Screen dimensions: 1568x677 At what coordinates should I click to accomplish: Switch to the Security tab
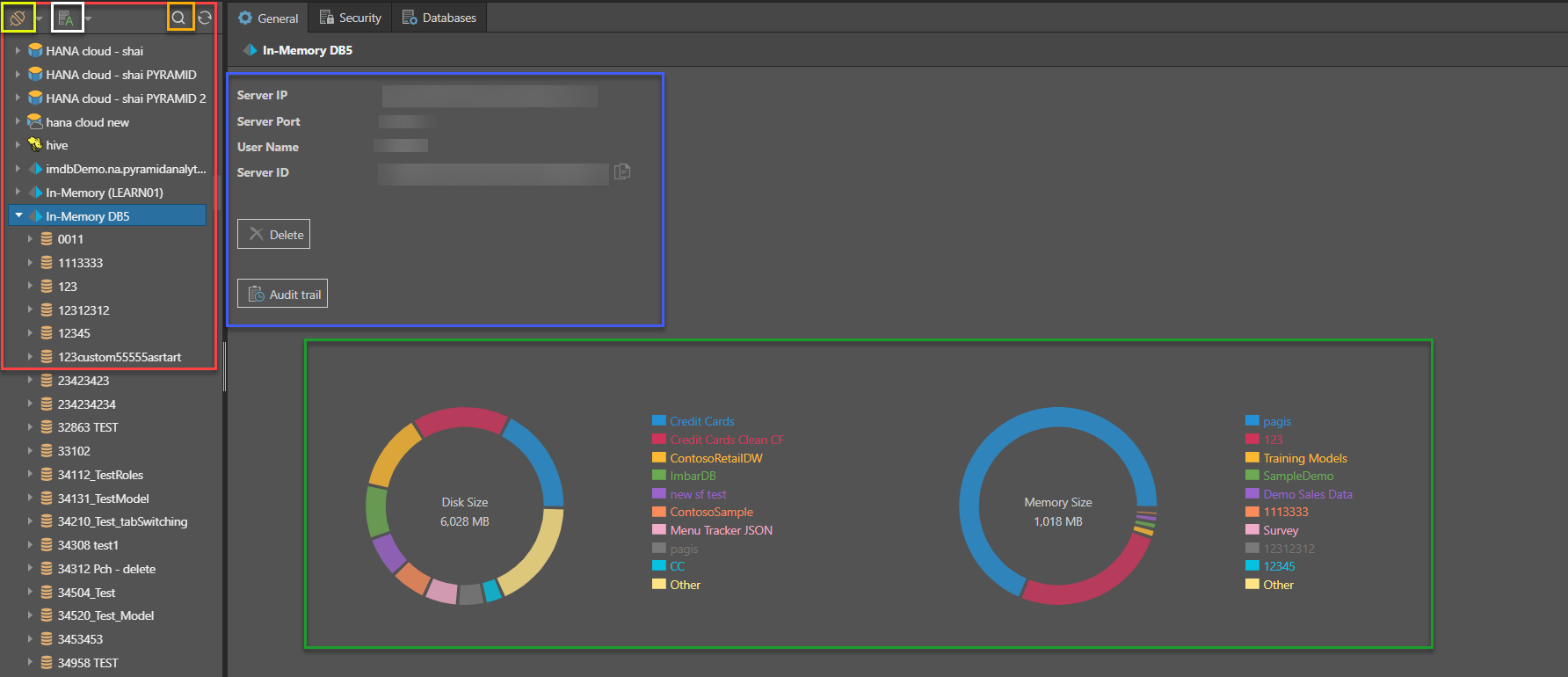coord(350,18)
